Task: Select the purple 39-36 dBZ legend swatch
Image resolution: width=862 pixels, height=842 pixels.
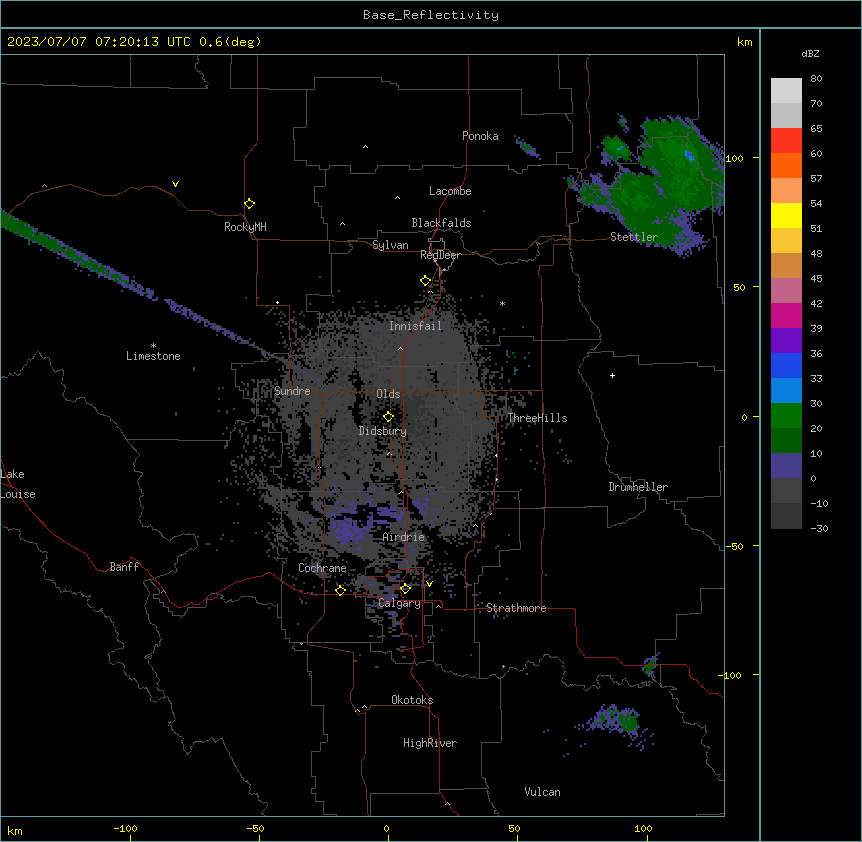Action: (x=786, y=341)
